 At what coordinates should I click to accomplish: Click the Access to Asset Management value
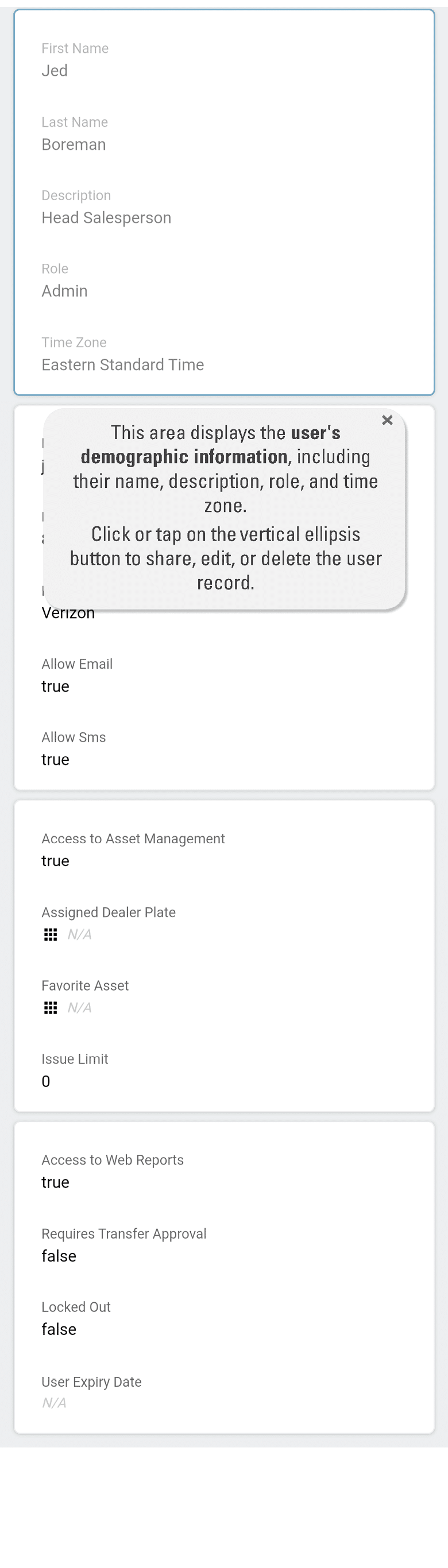coord(56,861)
